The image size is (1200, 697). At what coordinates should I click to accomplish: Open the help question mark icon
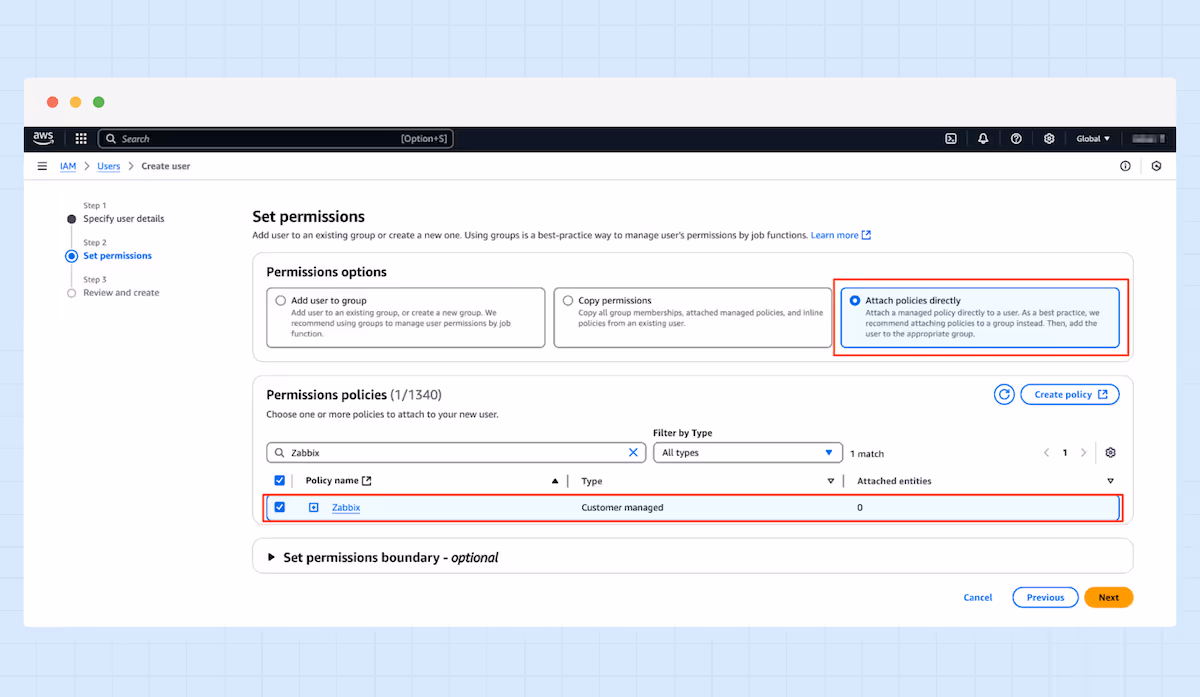1016,139
